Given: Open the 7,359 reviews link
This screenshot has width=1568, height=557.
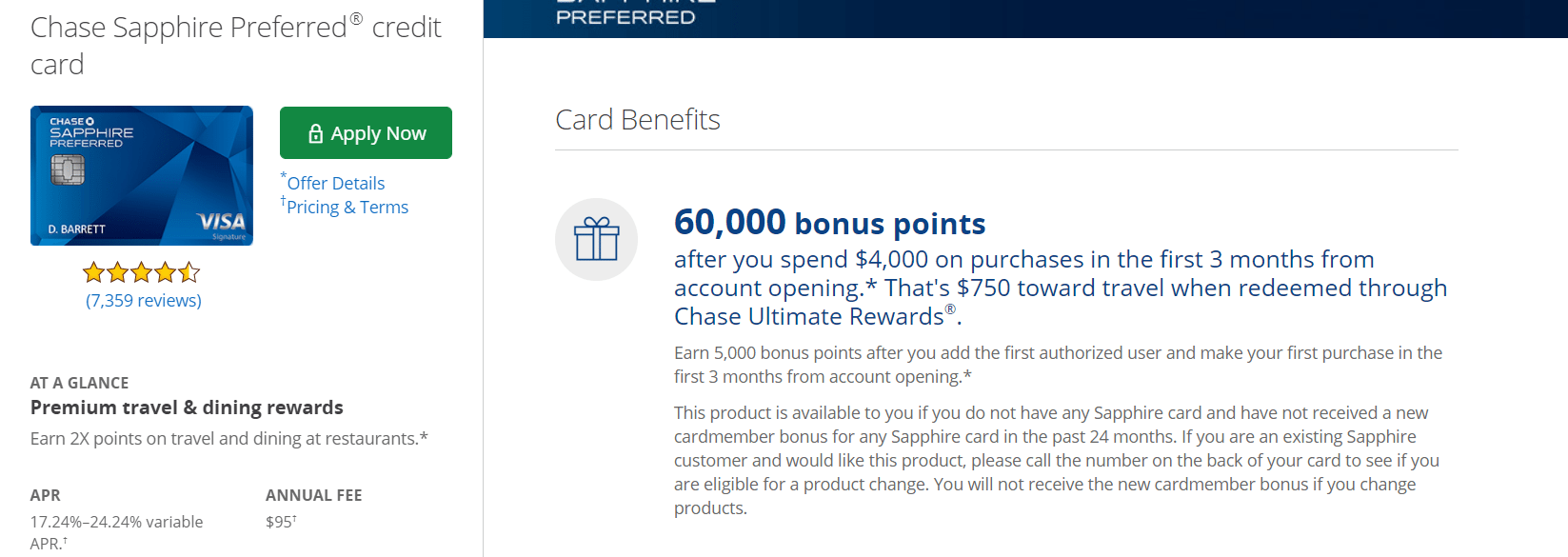Looking at the screenshot, I should click(x=144, y=301).
